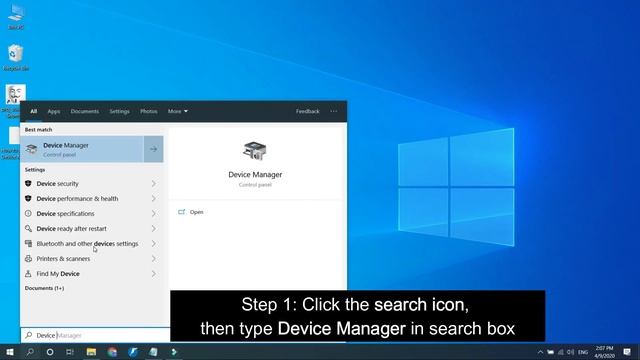Switch to the Settings search tab
This screenshot has height=360, width=640.
[x=119, y=111]
